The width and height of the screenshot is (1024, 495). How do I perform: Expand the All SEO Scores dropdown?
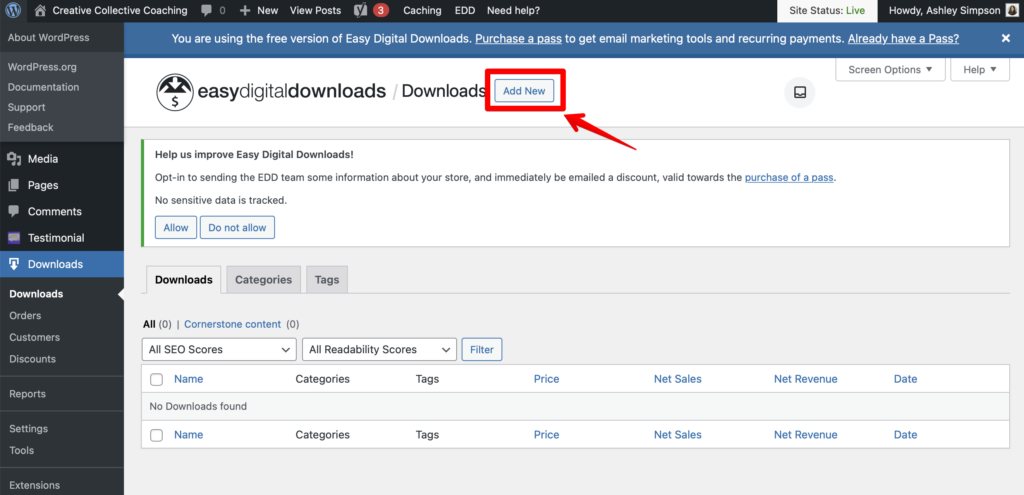(x=219, y=349)
